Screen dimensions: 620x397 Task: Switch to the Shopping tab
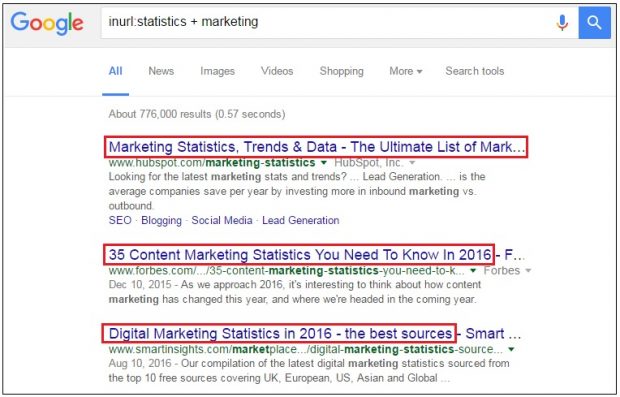pos(341,71)
